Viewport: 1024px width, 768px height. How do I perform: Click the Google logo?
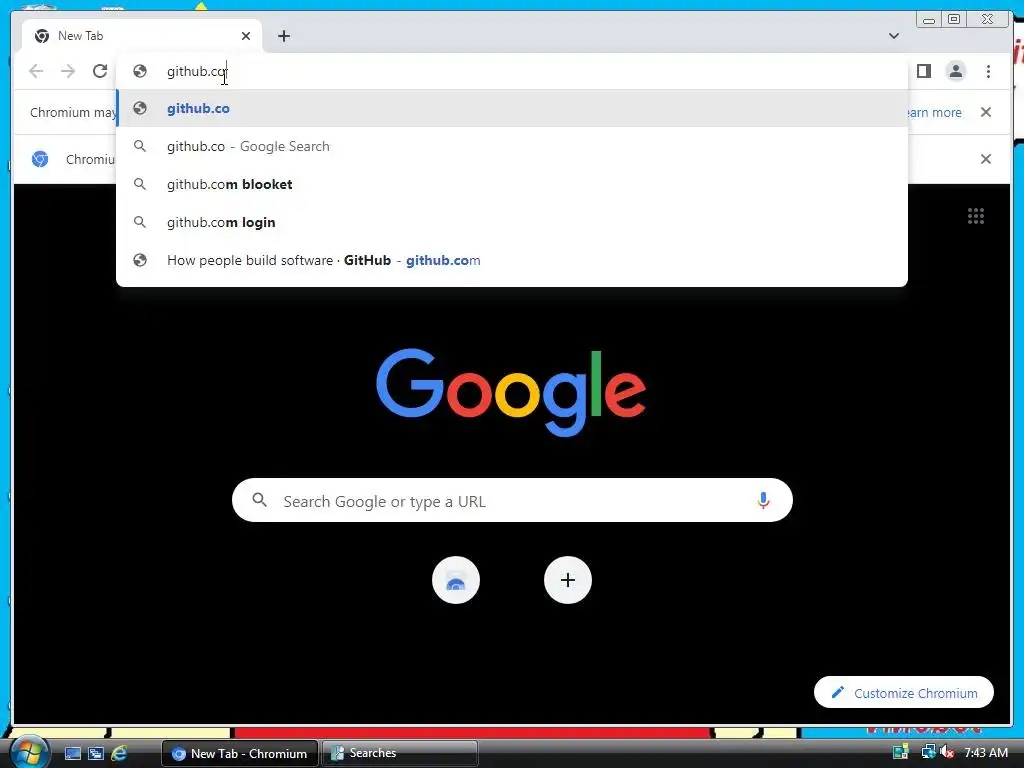tap(511, 392)
